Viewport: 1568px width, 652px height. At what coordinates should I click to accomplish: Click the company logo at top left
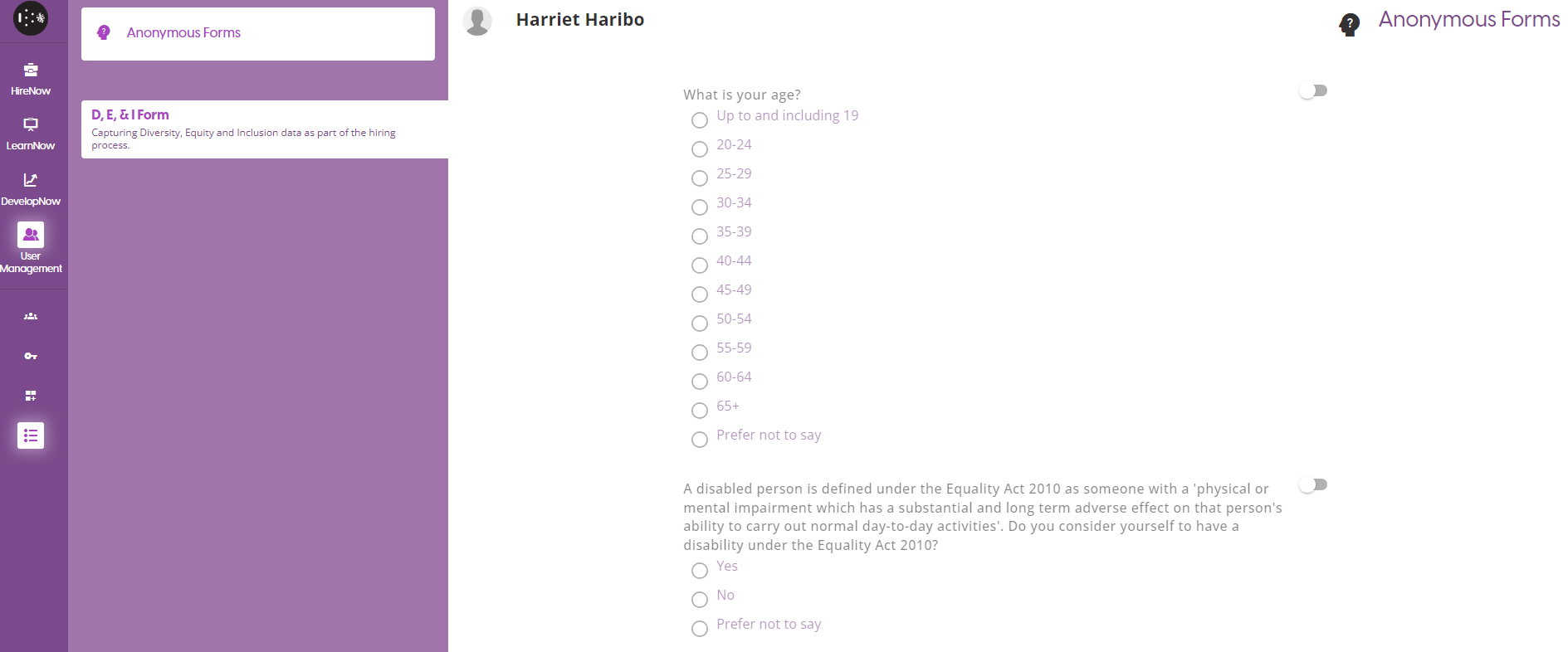31,18
